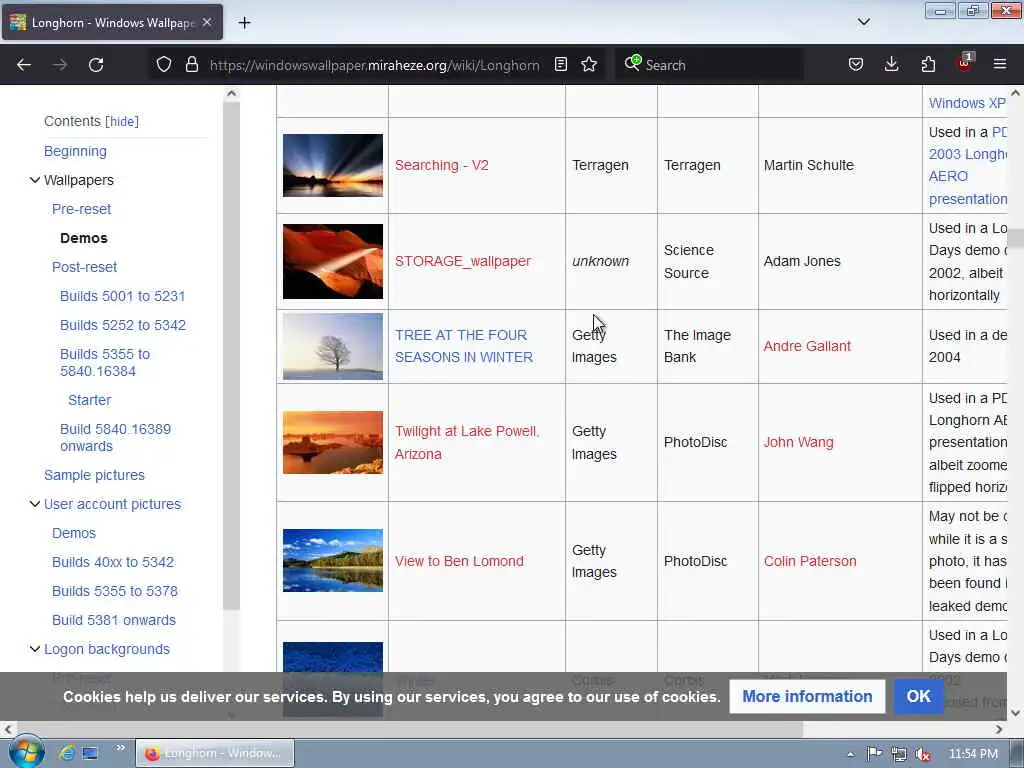Open tracking protection shield icon

click(x=164, y=65)
